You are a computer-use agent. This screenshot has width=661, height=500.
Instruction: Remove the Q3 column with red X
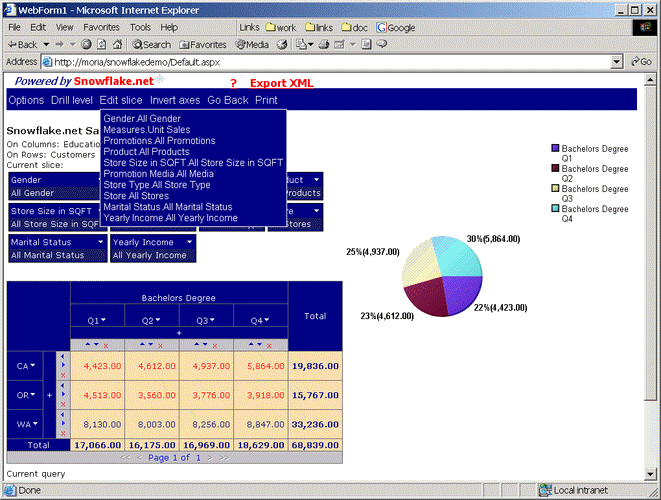[x=215, y=346]
